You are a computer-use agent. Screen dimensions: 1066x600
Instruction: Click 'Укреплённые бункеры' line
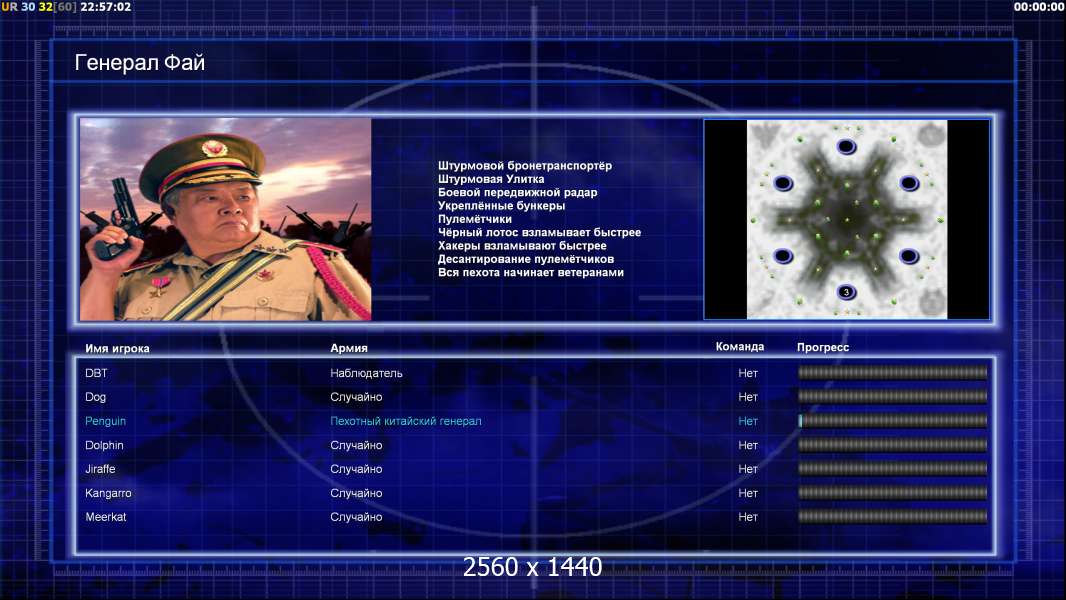(x=502, y=206)
